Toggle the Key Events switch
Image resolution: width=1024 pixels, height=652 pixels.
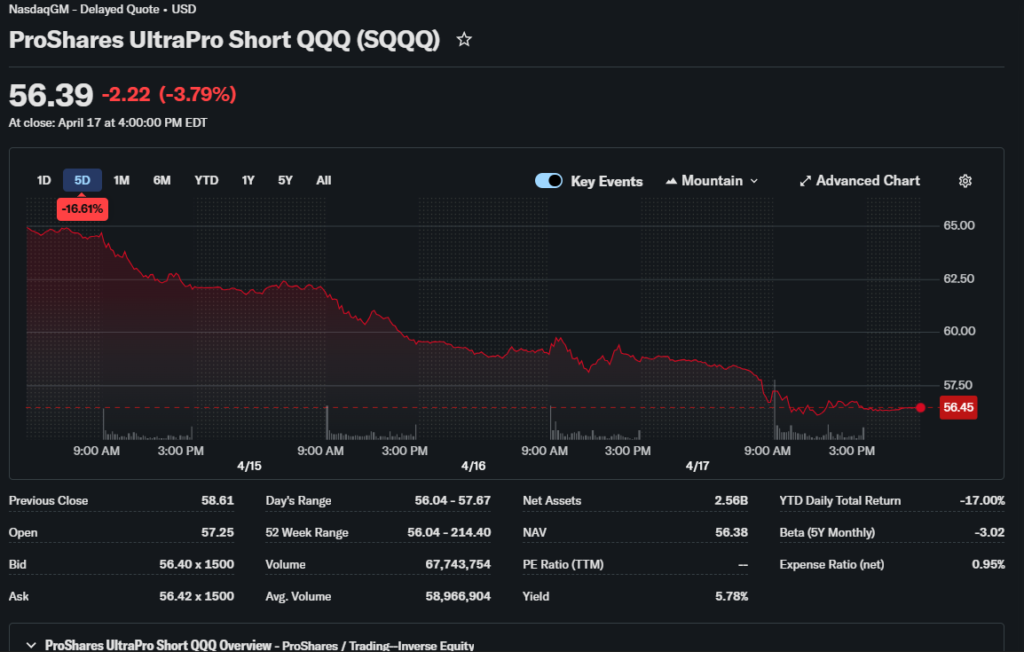pyautogui.click(x=549, y=181)
